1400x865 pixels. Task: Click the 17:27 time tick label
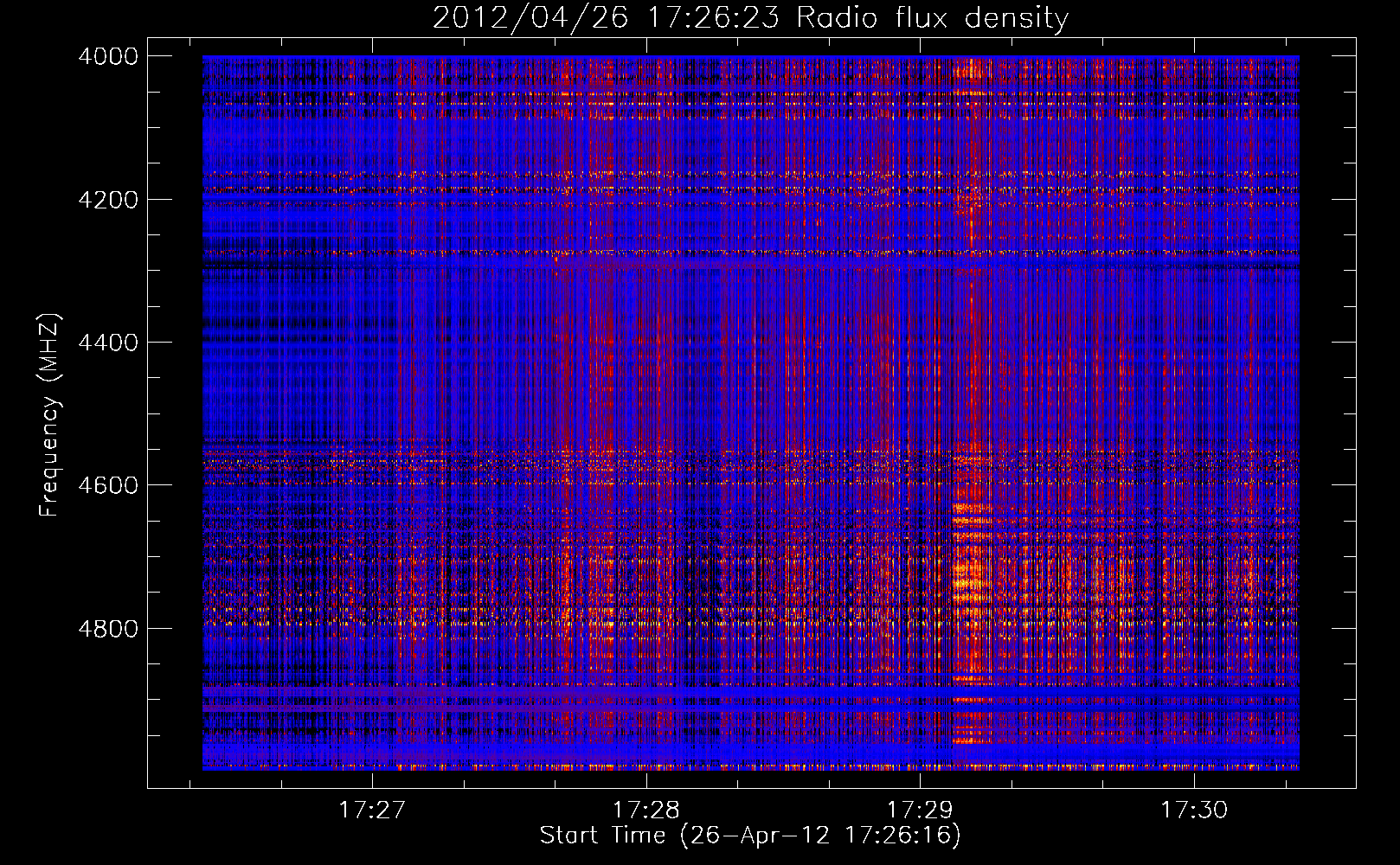tap(372, 810)
